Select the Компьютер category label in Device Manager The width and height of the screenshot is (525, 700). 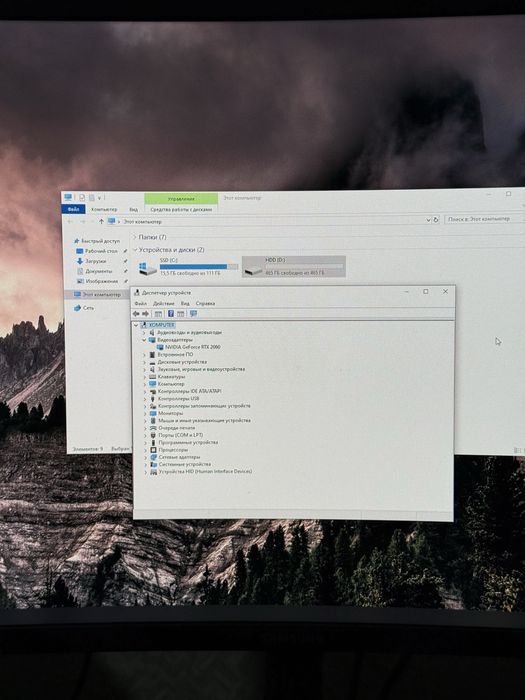171,384
